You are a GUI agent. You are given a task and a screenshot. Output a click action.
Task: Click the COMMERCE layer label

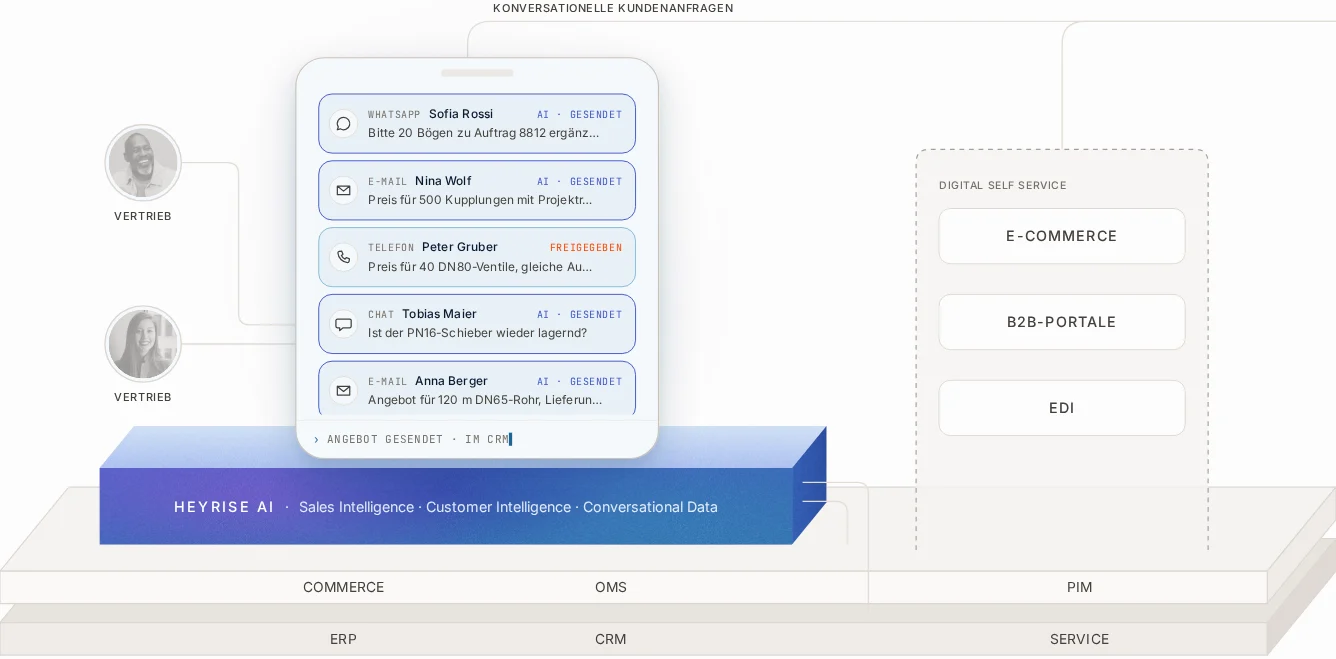pos(343,588)
